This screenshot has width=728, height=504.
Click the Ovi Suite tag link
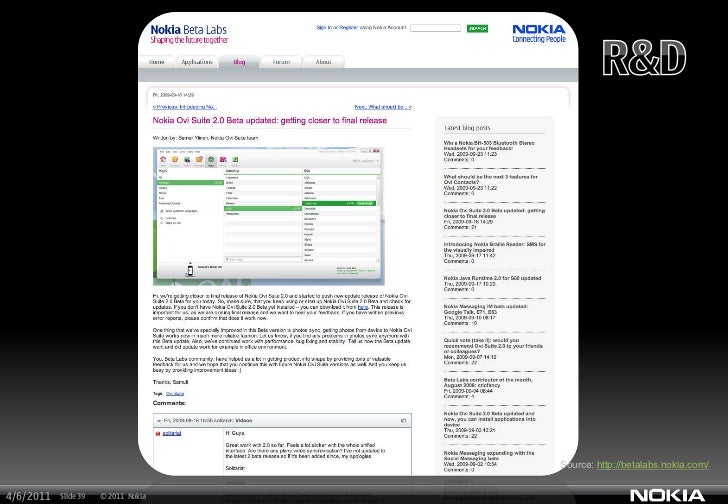175,394
